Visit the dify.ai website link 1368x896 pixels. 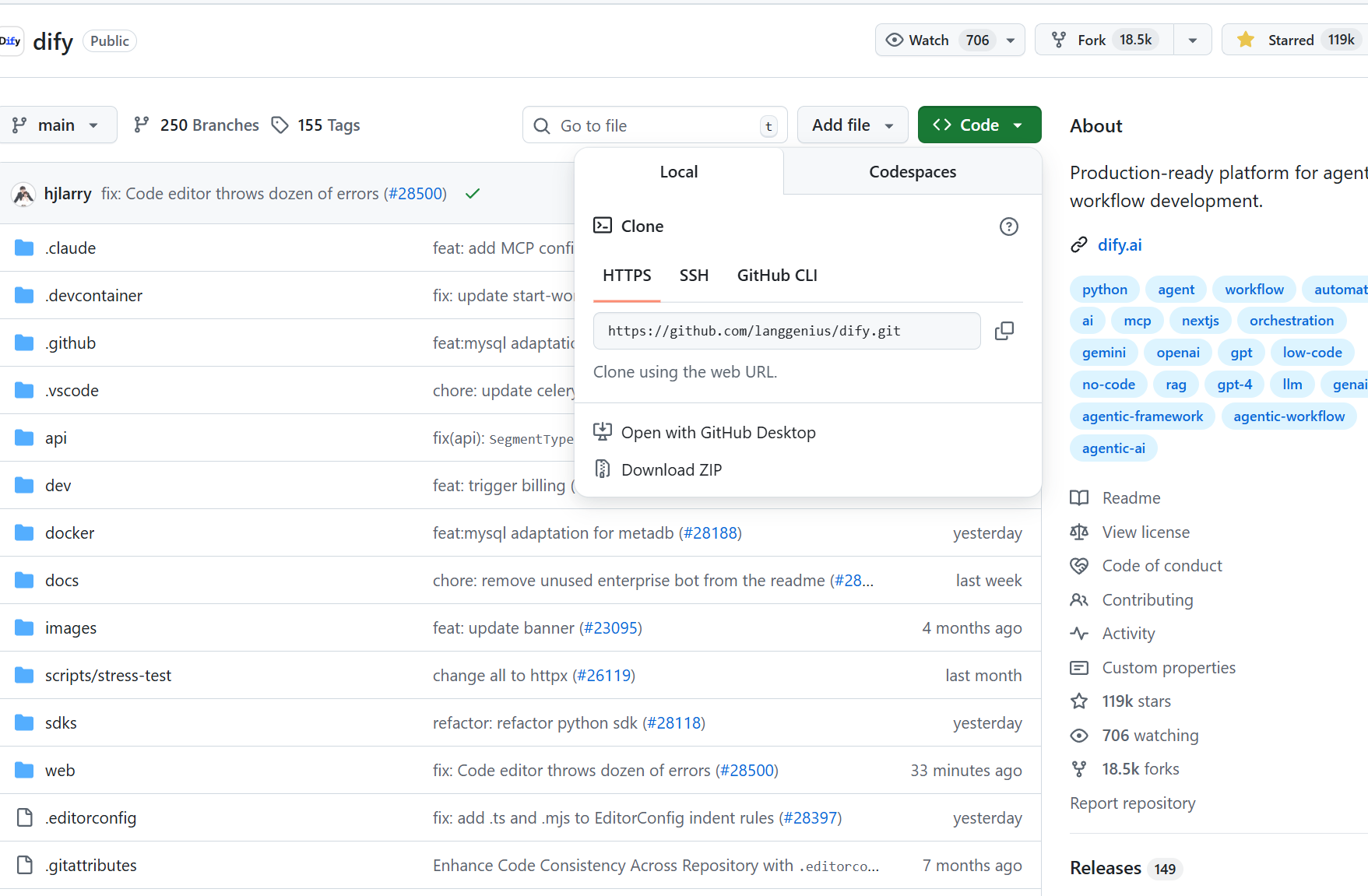tap(1120, 244)
